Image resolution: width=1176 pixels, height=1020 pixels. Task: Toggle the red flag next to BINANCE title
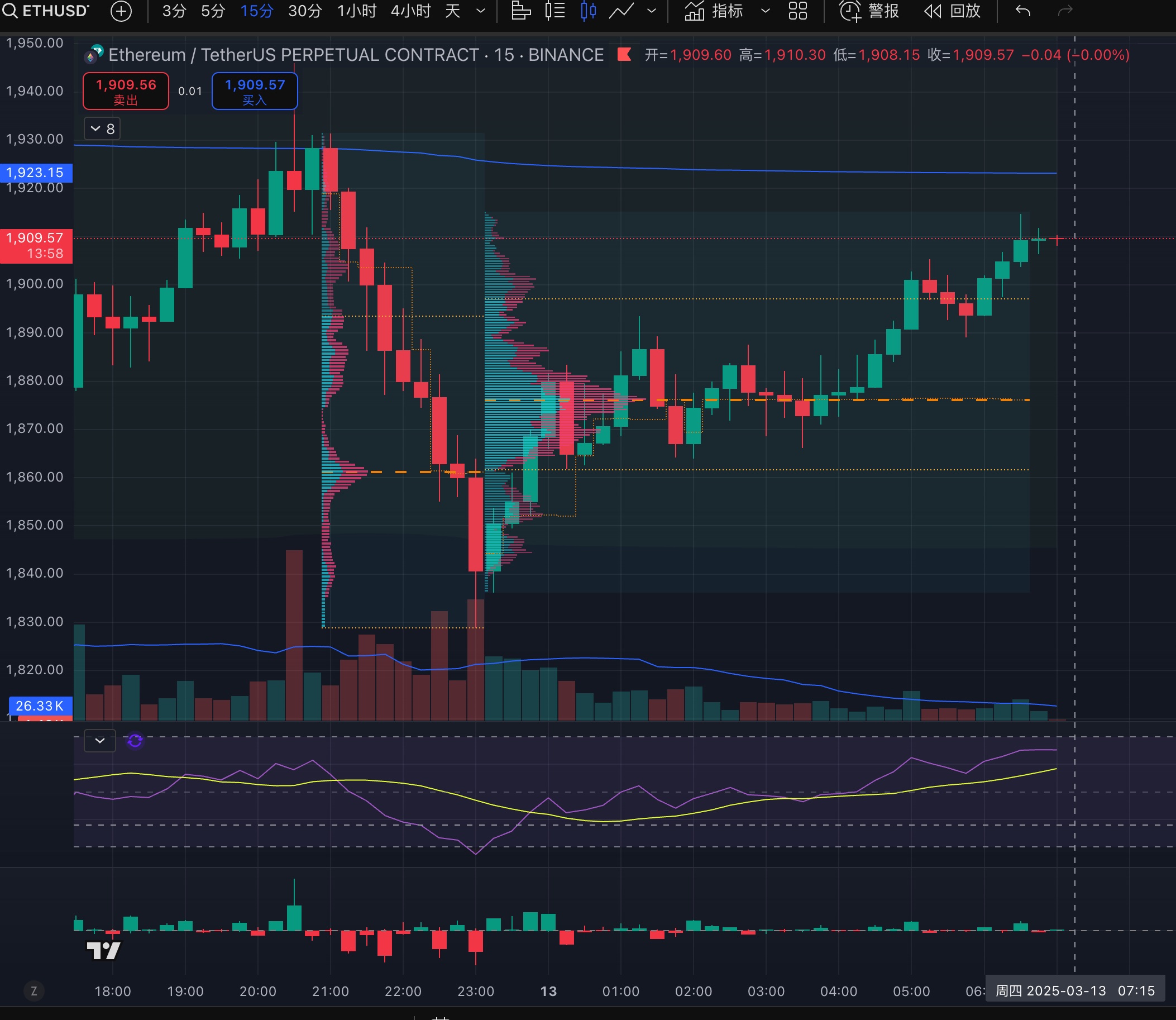(x=624, y=55)
